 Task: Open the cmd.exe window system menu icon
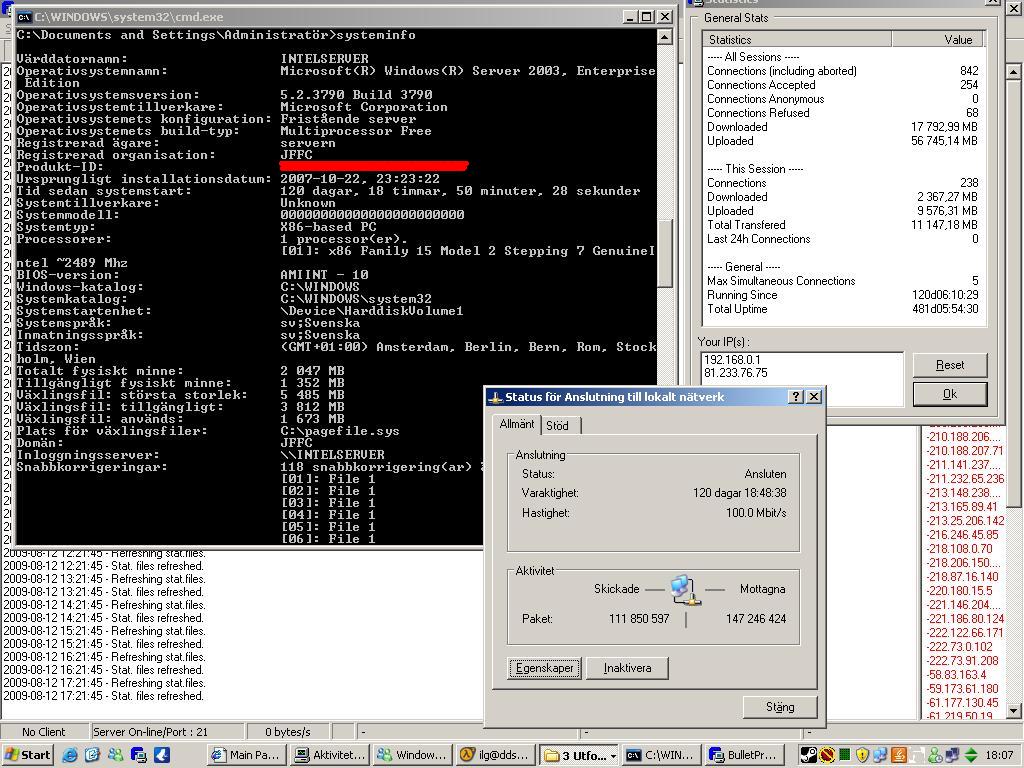tap(24, 17)
